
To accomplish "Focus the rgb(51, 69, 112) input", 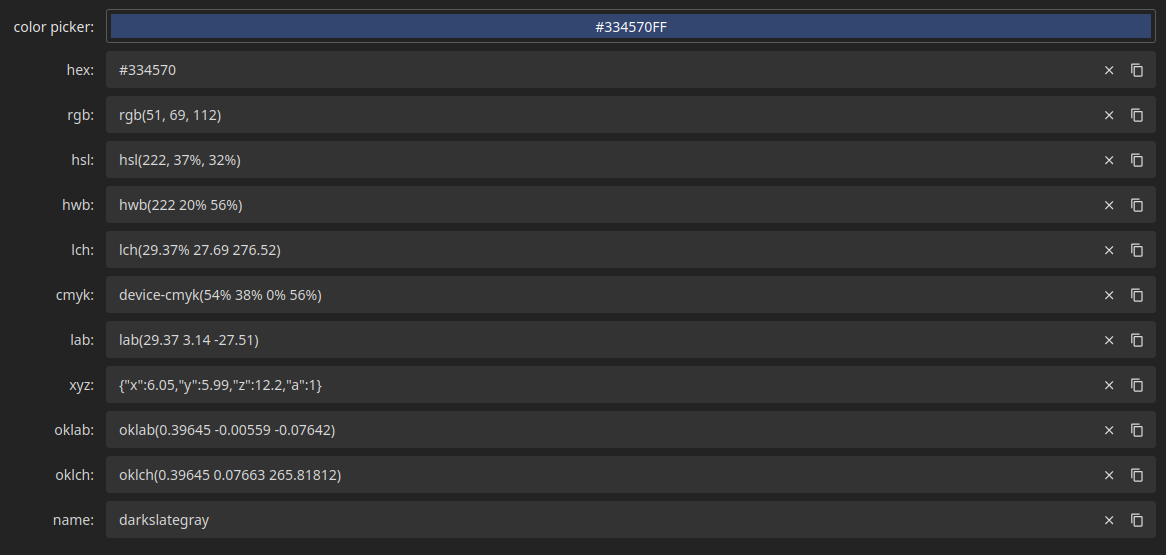I will tap(602, 115).
